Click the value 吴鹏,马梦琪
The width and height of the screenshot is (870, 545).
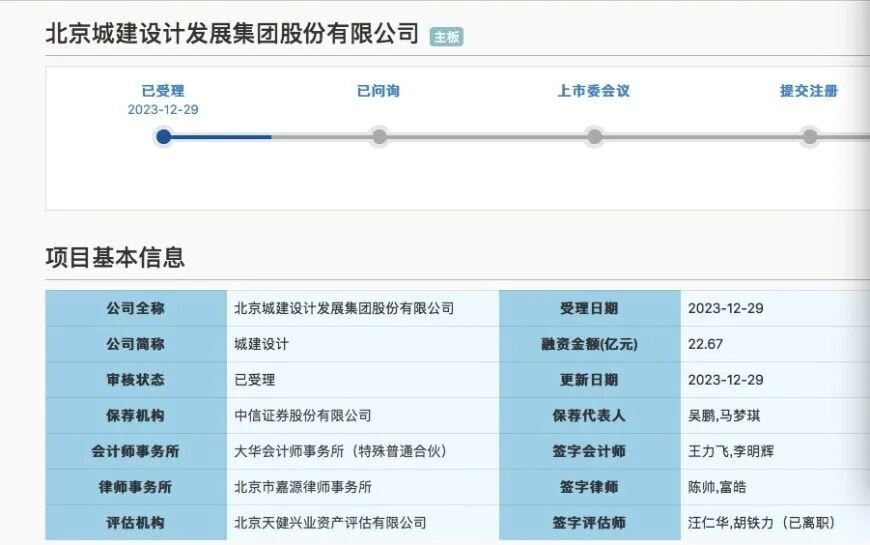[x=724, y=415]
